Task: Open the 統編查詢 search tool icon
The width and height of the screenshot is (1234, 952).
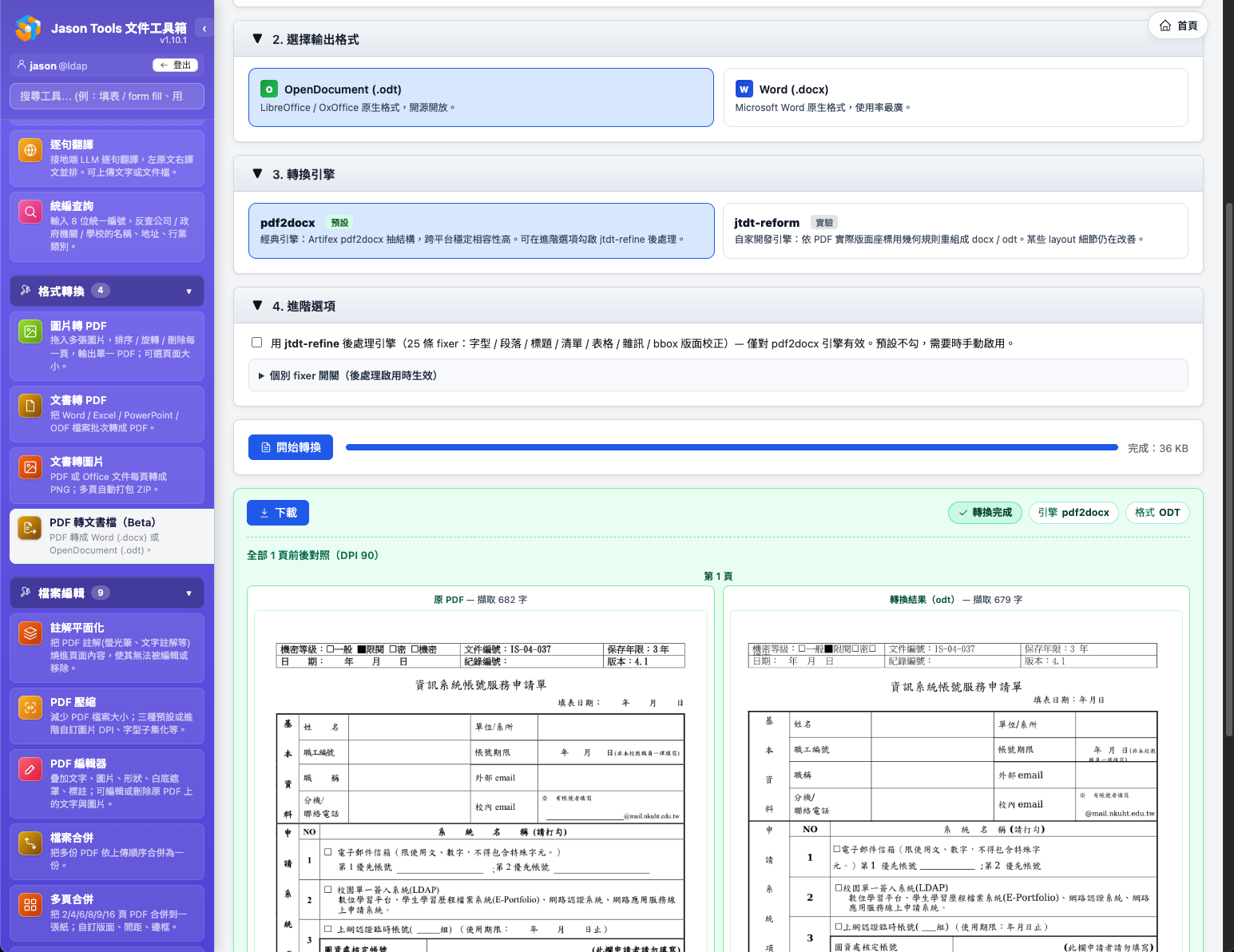Action: pyautogui.click(x=30, y=211)
